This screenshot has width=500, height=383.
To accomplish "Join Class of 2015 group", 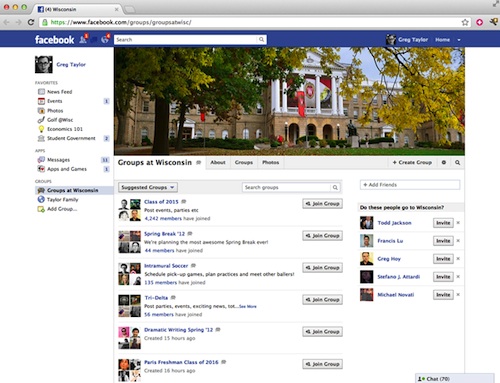I will click(x=322, y=204).
